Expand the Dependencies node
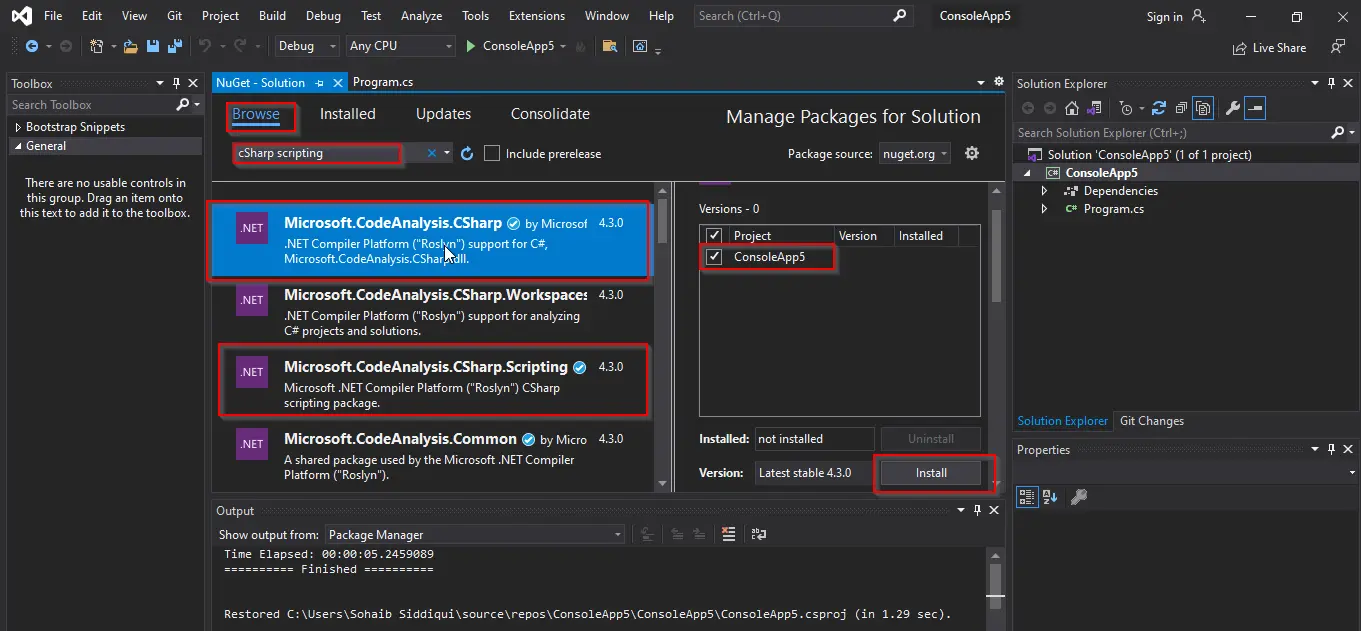This screenshot has width=1361, height=631. tap(1044, 191)
